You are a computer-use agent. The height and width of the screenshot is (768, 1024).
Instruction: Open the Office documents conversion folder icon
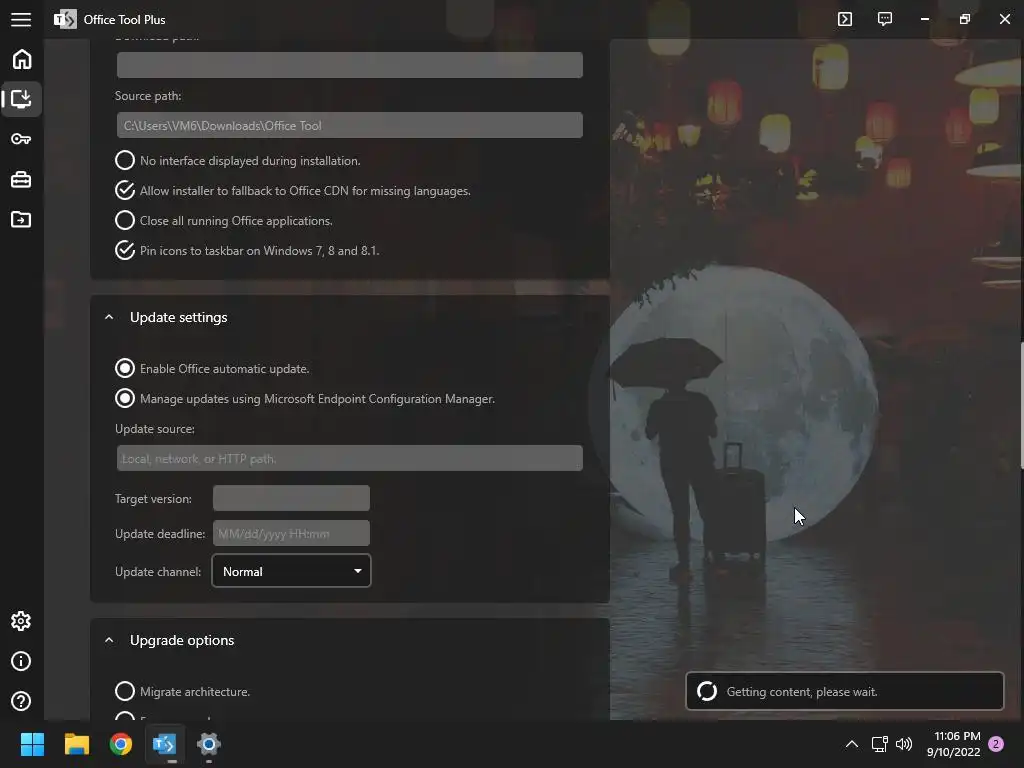[x=21, y=219]
